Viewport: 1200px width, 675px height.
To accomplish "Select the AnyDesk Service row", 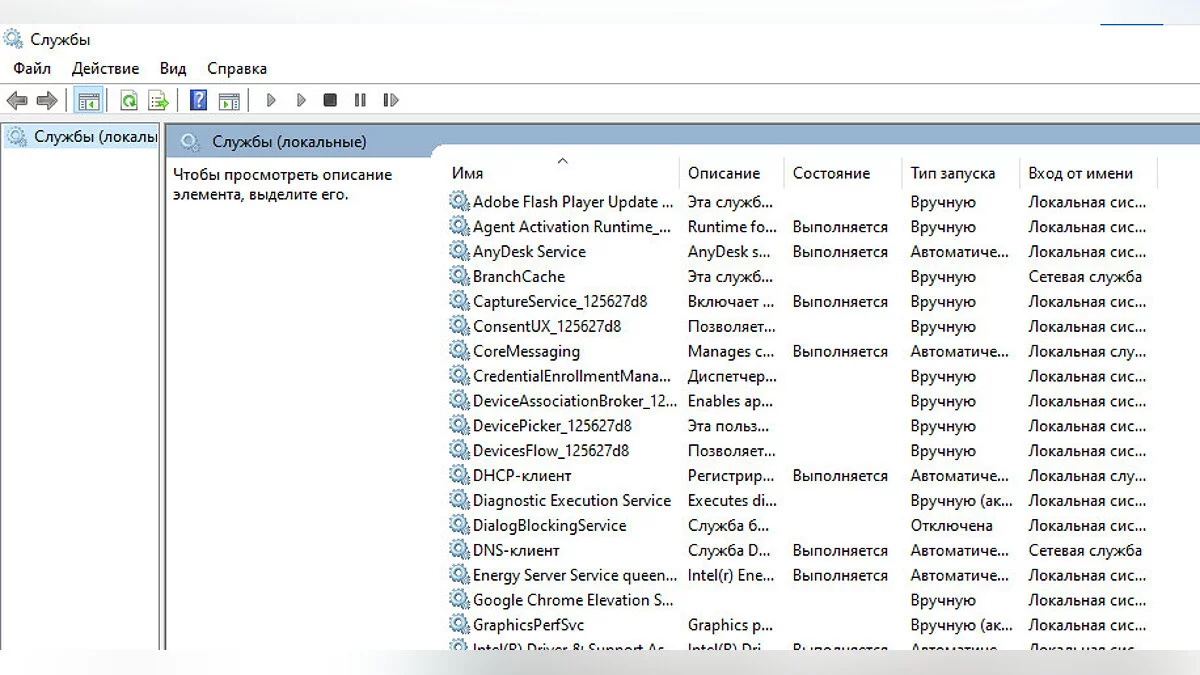I will pyautogui.click(x=529, y=252).
